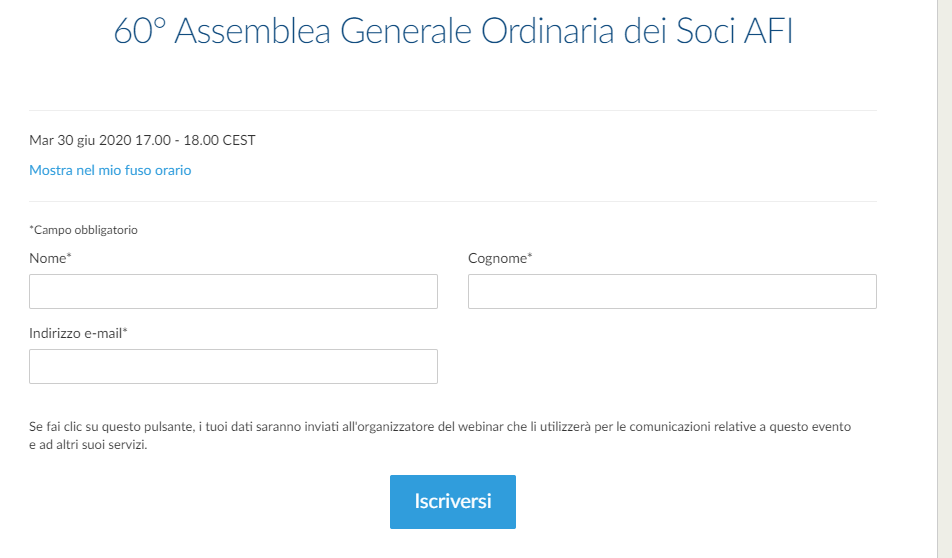Click the 'Indirizzo e-mail*' label
This screenshot has height=558, width=952.
pos(78,333)
